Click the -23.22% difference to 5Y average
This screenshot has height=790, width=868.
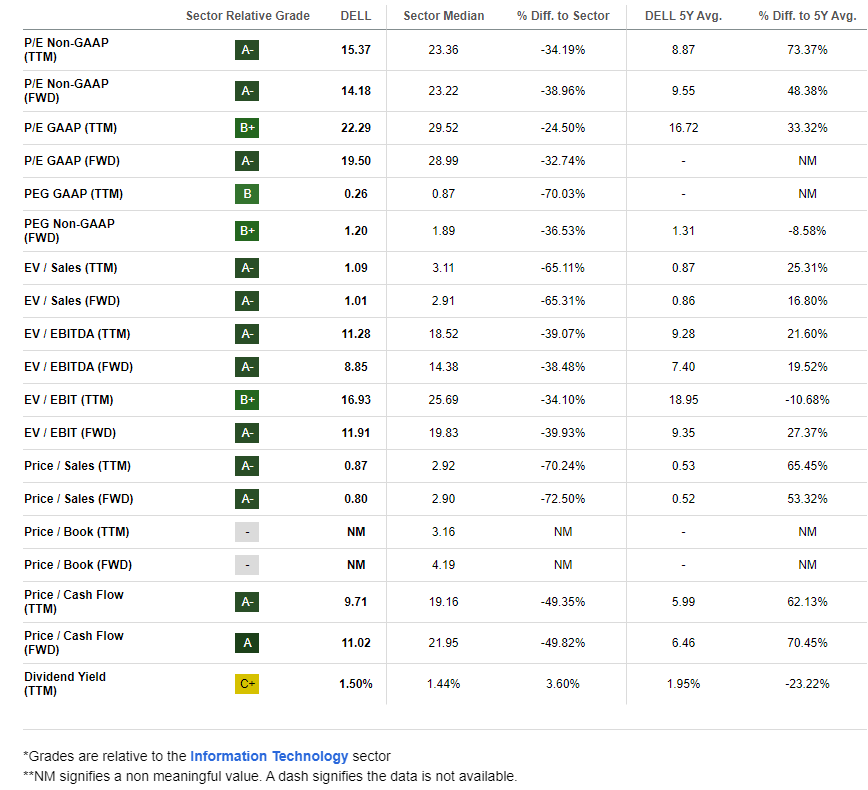coord(807,684)
